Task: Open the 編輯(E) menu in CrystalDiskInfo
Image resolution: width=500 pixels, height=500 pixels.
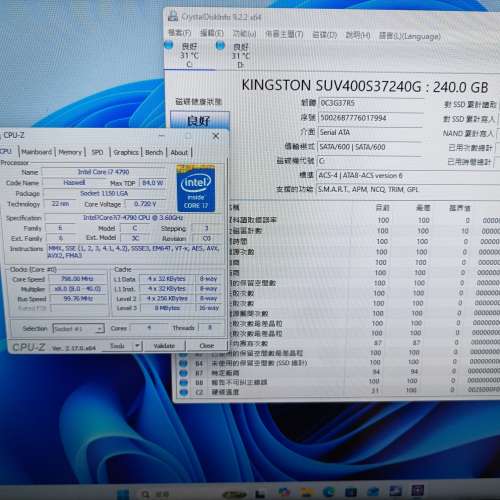Action: tap(212, 33)
